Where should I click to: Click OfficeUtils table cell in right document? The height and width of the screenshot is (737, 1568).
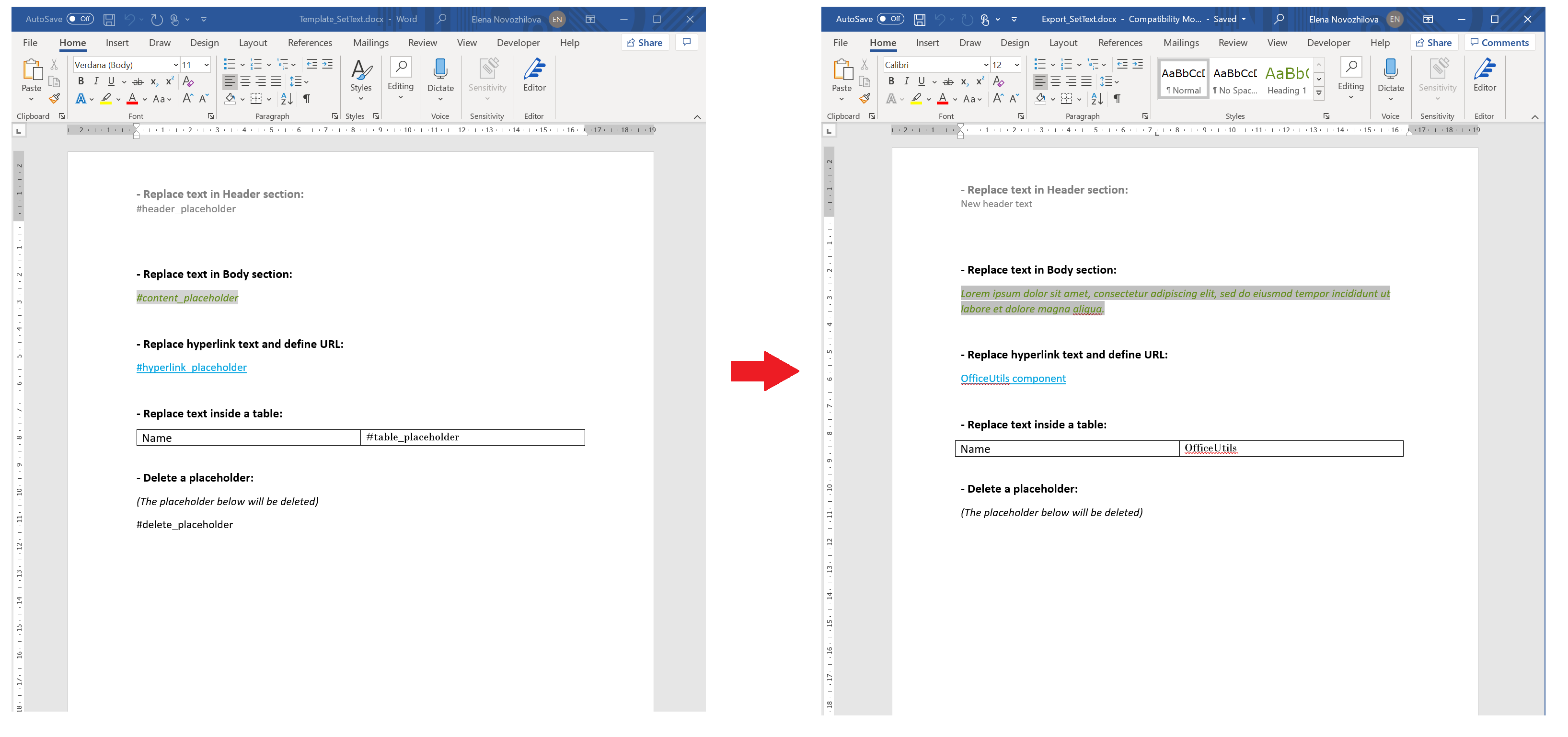pyautogui.click(x=1291, y=448)
